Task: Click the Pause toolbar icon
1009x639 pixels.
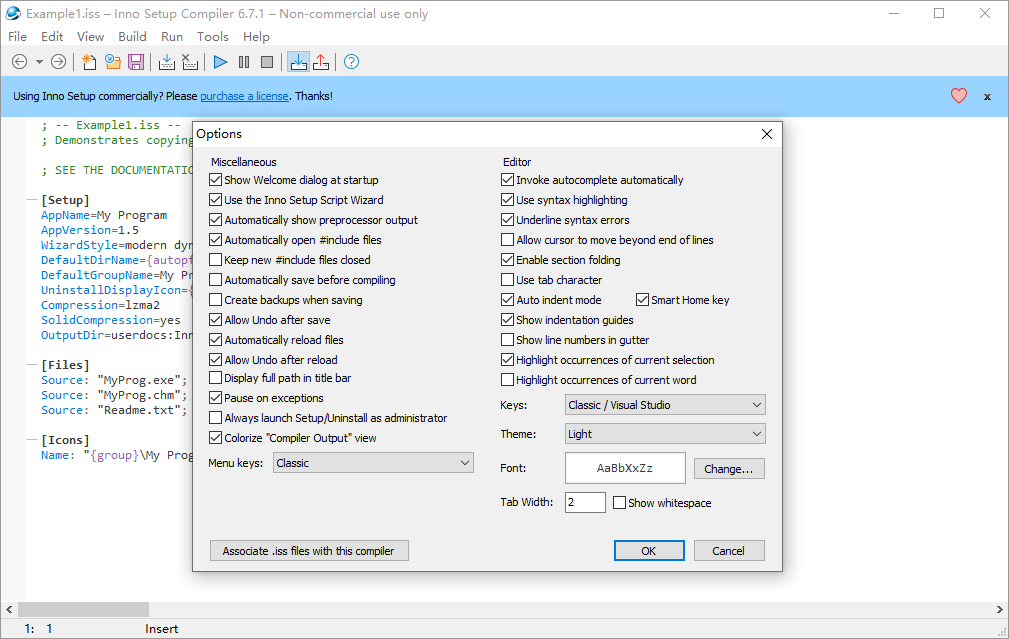Action: (244, 62)
